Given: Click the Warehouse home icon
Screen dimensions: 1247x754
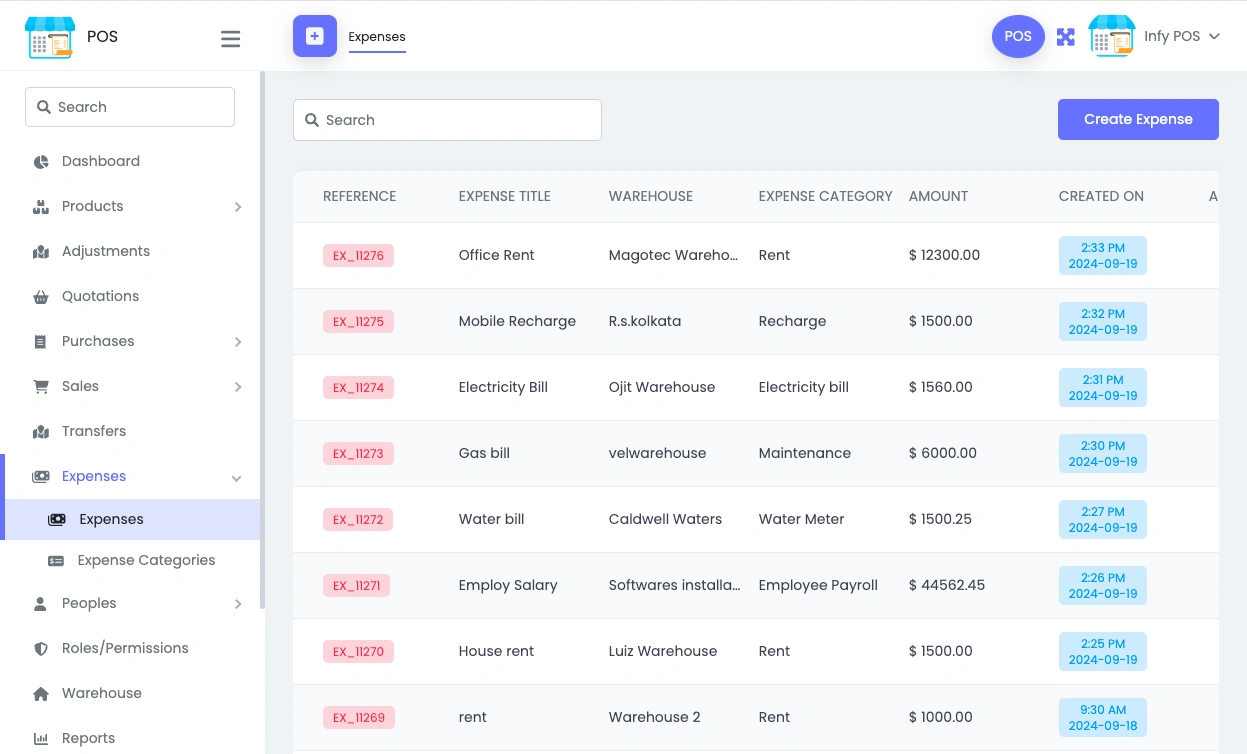Looking at the screenshot, I should [41, 694].
